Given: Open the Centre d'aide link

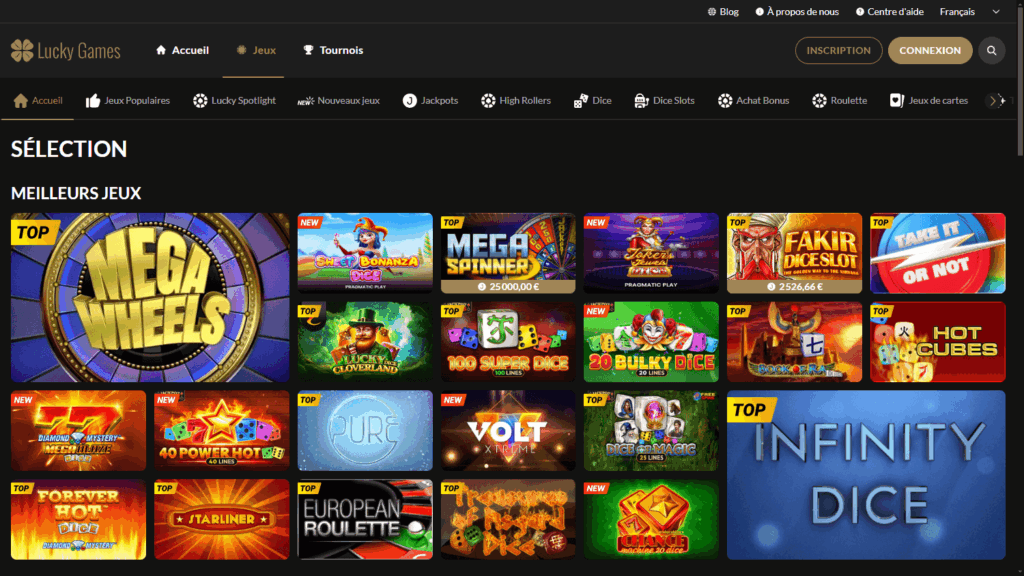Looking at the screenshot, I should point(889,12).
